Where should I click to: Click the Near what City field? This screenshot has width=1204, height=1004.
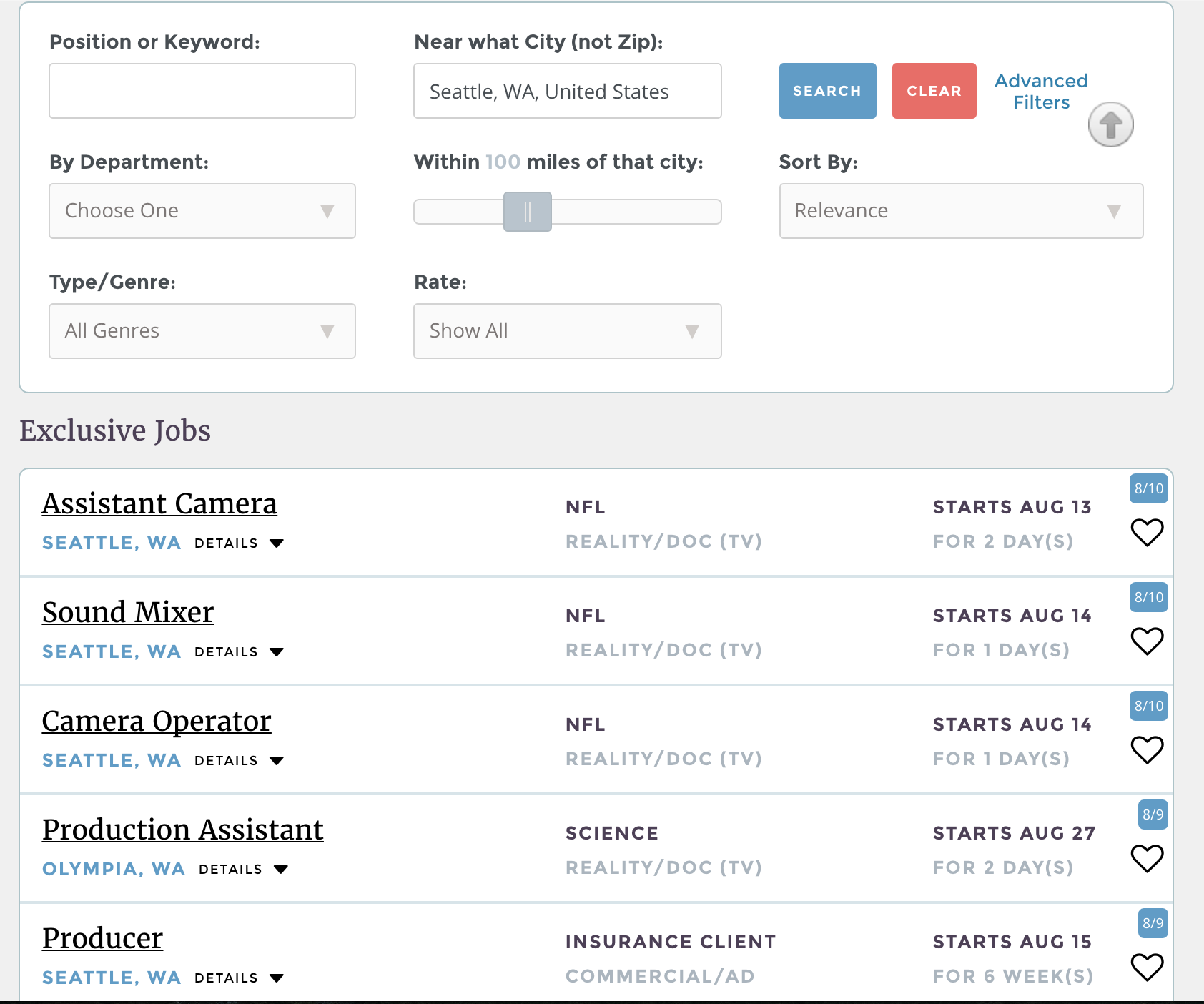[x=568, y=91]
